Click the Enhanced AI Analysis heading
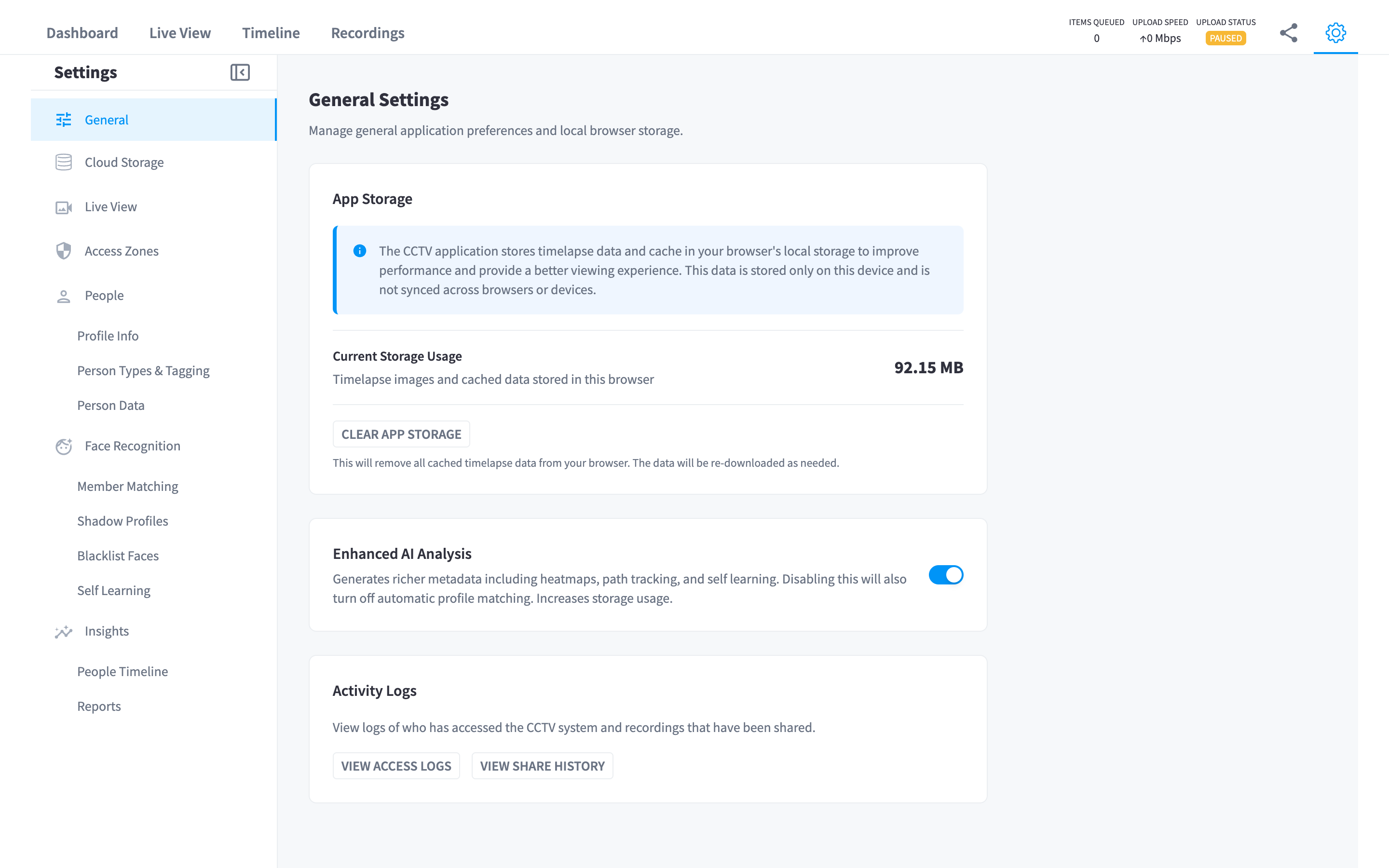This screenshot has width=1389, height=868. point(402,554)
